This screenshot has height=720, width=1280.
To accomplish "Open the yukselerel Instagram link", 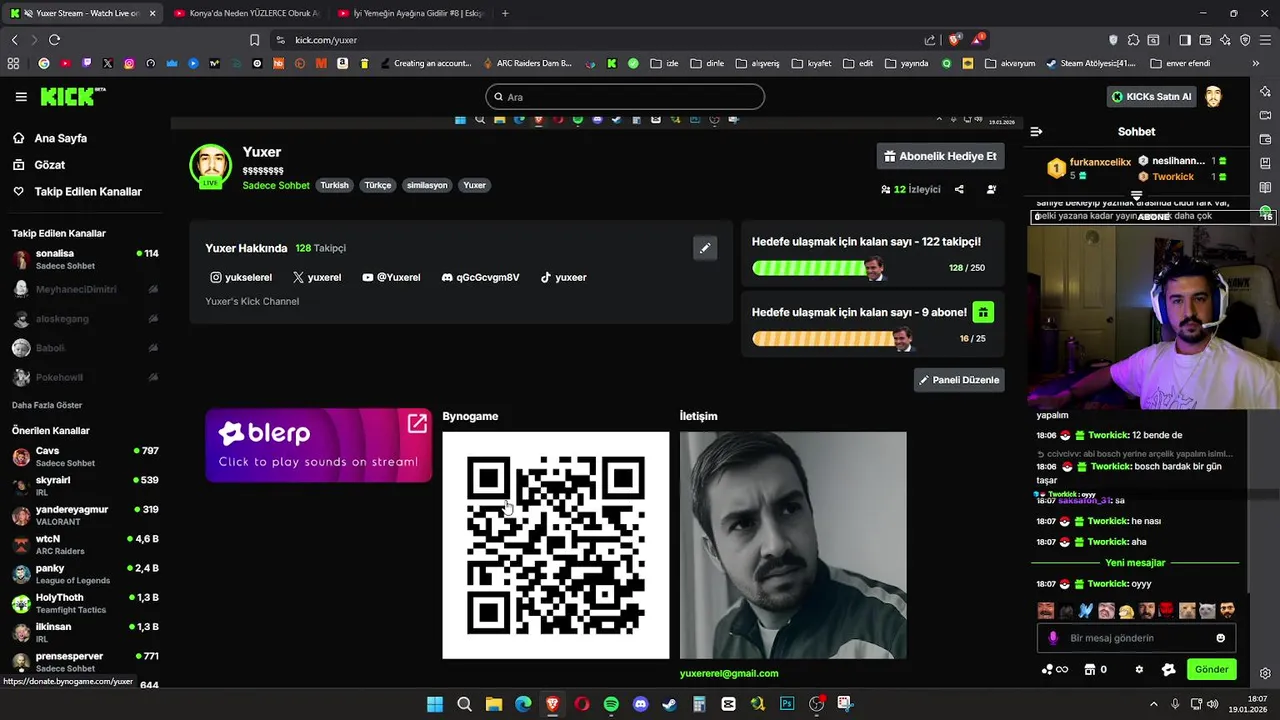I will [241, 277].
